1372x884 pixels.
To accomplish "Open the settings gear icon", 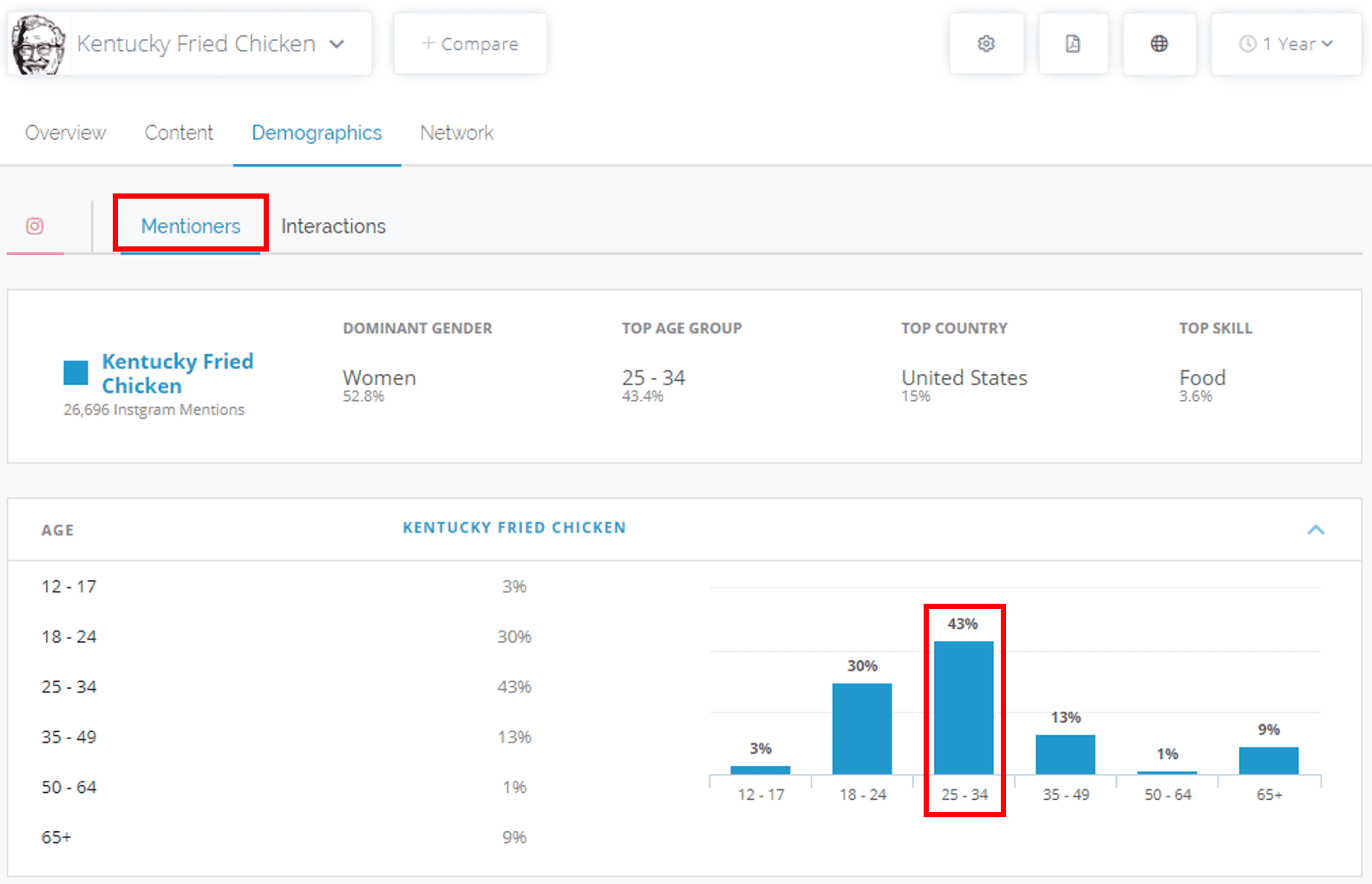I will tap(986, 43).
